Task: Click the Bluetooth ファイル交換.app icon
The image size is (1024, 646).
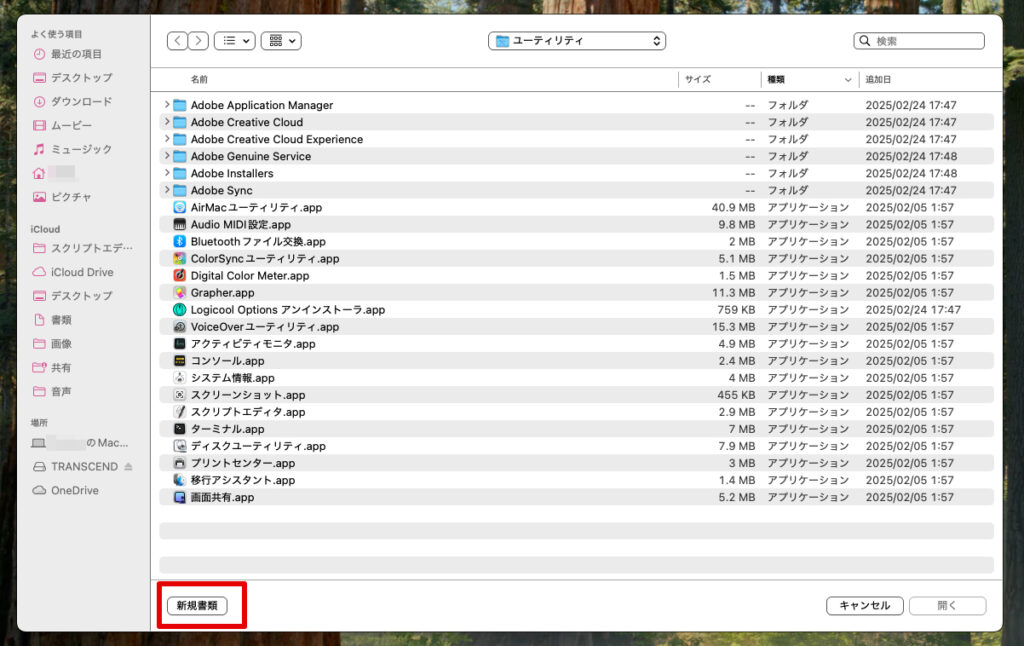Action: point(180,241)
